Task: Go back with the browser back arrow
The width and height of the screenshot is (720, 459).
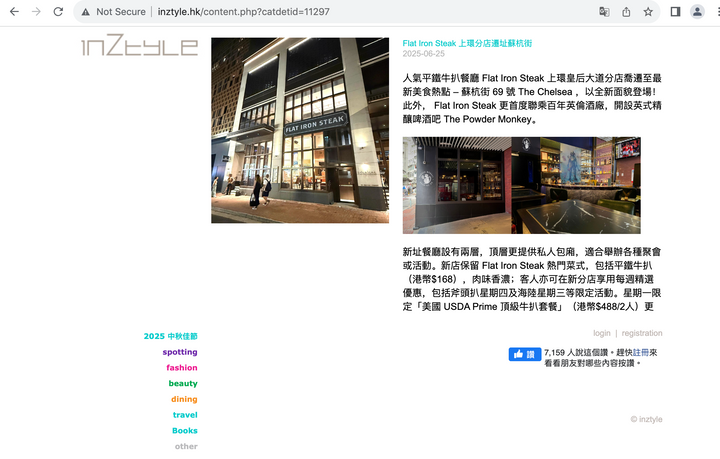Action: click(14, 11)
